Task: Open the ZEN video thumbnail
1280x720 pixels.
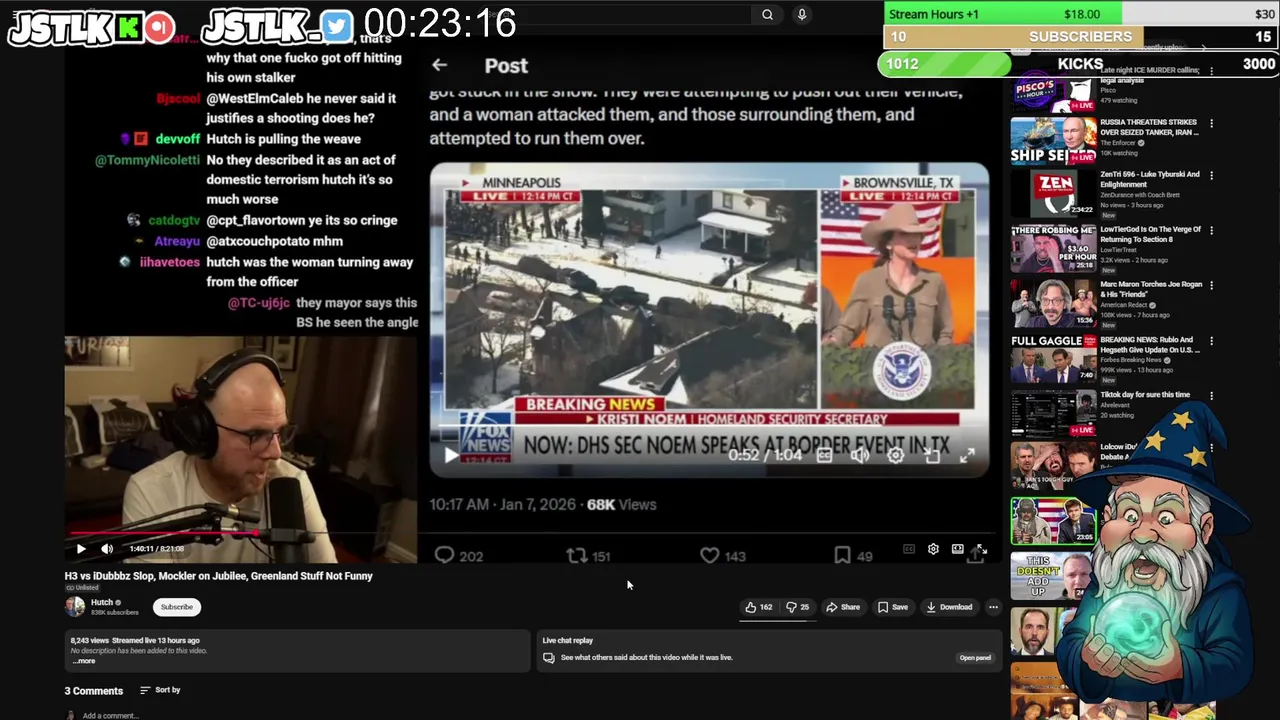Action: point(1053,194)
